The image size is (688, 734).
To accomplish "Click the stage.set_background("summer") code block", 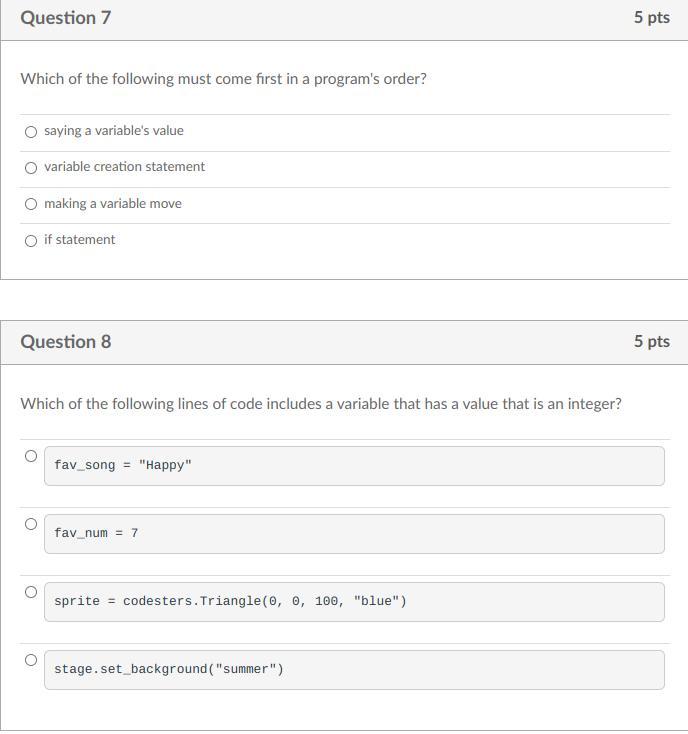I will (x=354, y=670).
